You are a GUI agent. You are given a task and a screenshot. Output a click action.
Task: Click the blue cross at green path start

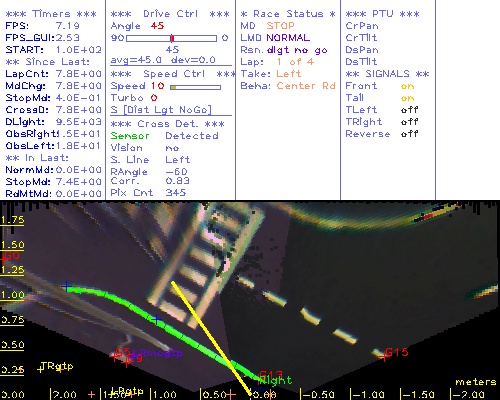(66, 286)
